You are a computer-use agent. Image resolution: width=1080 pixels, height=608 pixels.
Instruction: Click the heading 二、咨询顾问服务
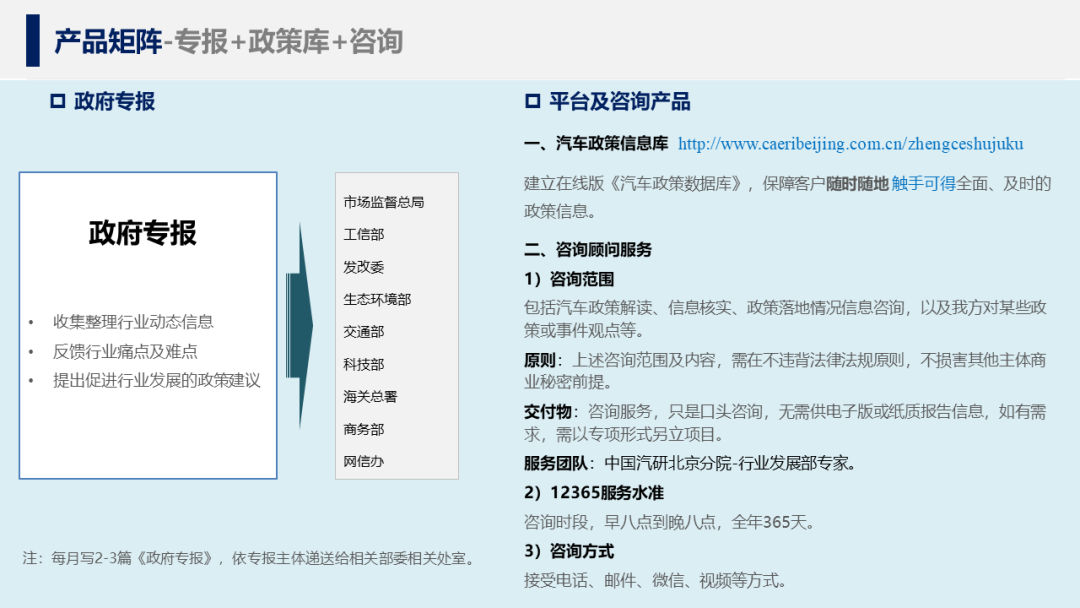point(588,249)
